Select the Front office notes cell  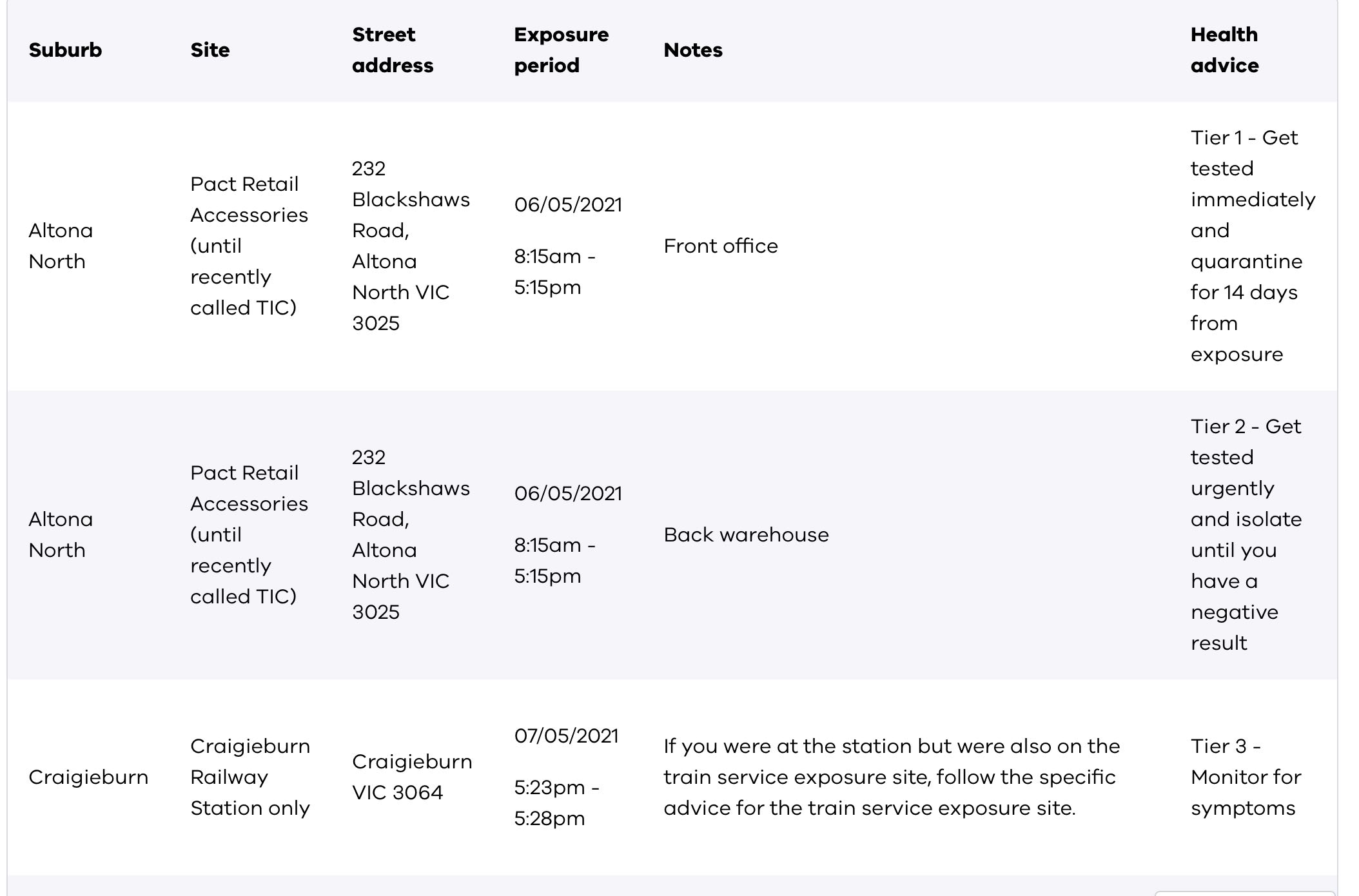(x=721, y=246)
